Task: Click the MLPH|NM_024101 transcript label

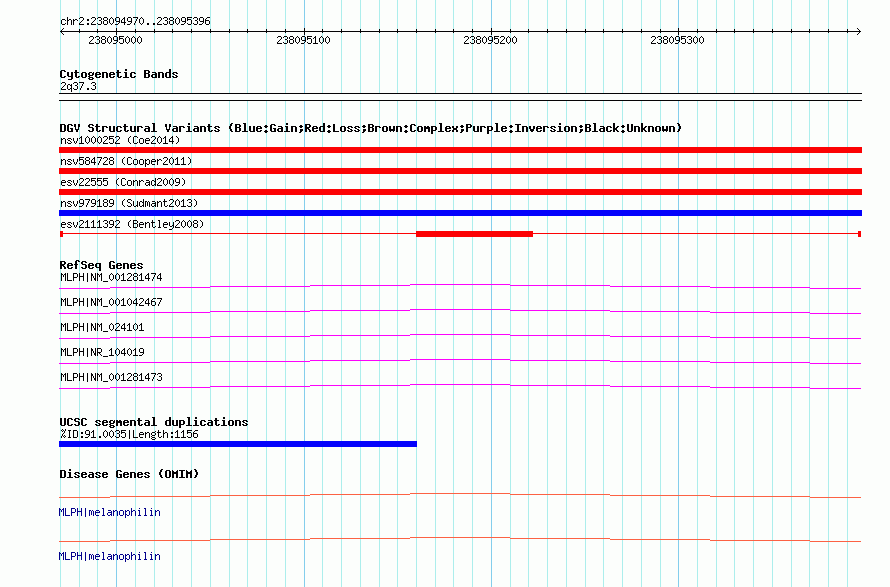Action: coord(102,328)
